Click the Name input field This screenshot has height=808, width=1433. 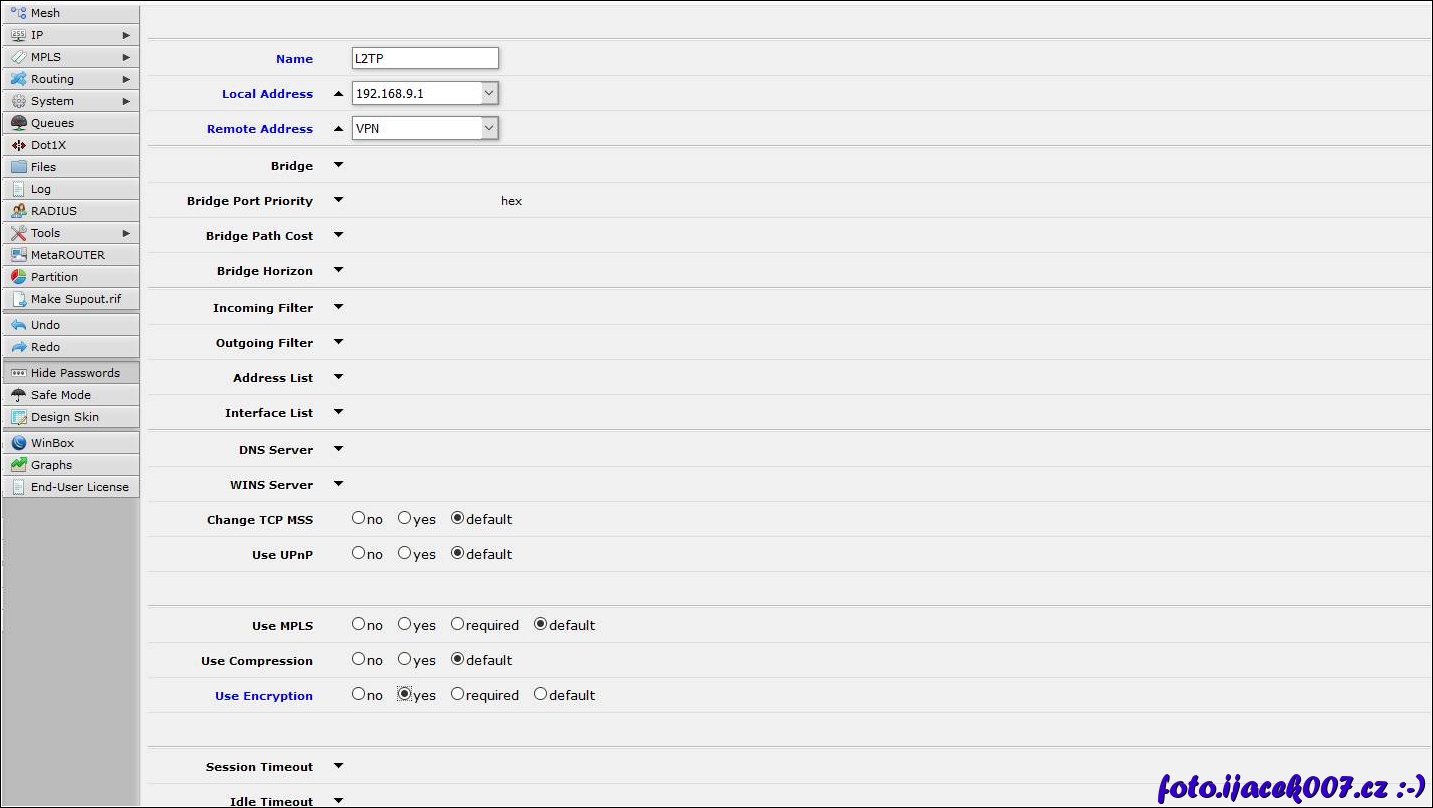pos(425,58)
